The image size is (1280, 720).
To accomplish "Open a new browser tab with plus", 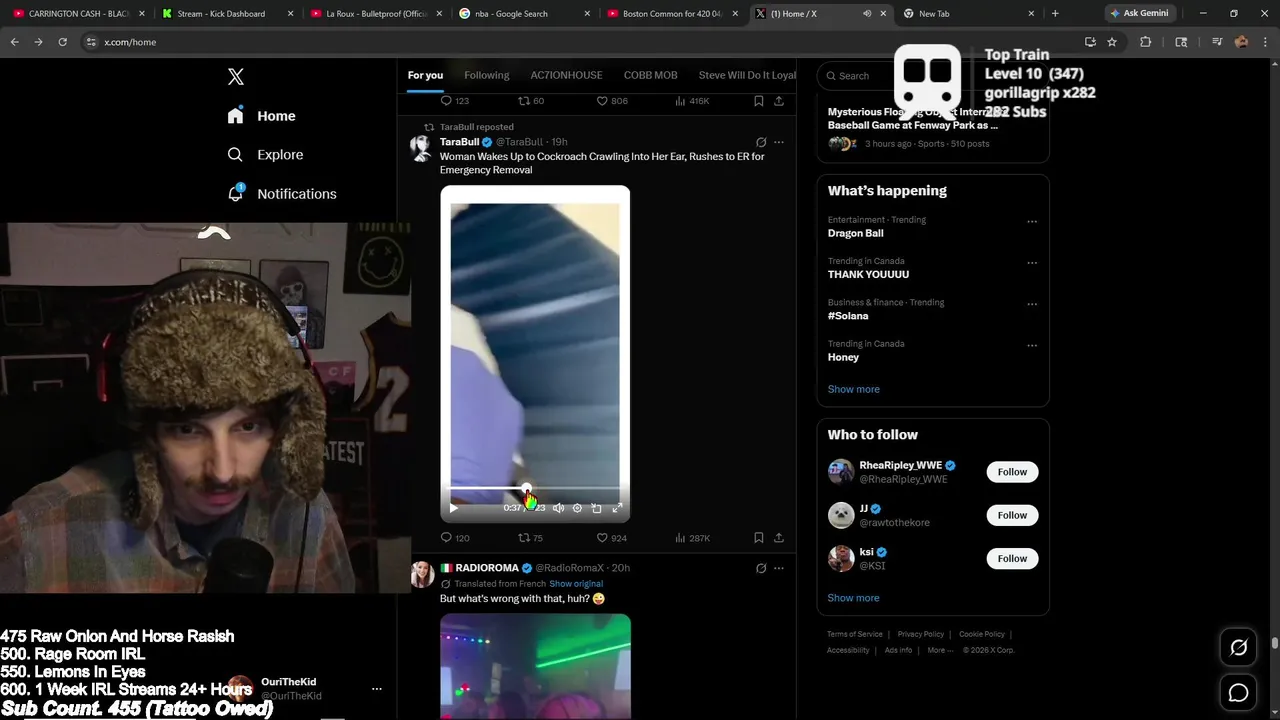I will [x=1055, y=13].
